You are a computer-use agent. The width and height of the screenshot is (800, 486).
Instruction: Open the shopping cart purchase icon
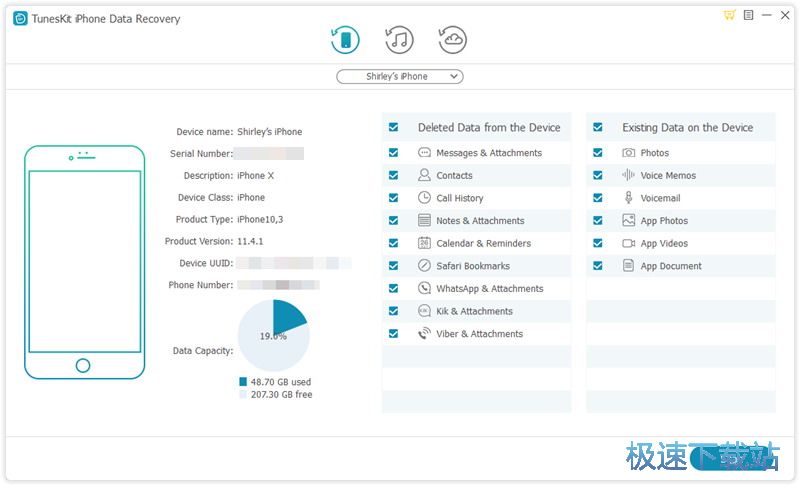click(x=729, y=15)
